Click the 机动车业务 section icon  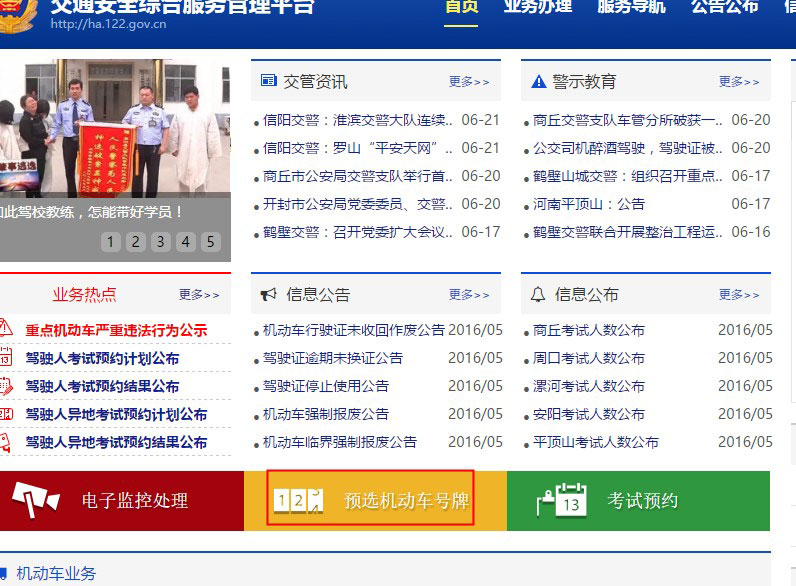pos(4,573)
